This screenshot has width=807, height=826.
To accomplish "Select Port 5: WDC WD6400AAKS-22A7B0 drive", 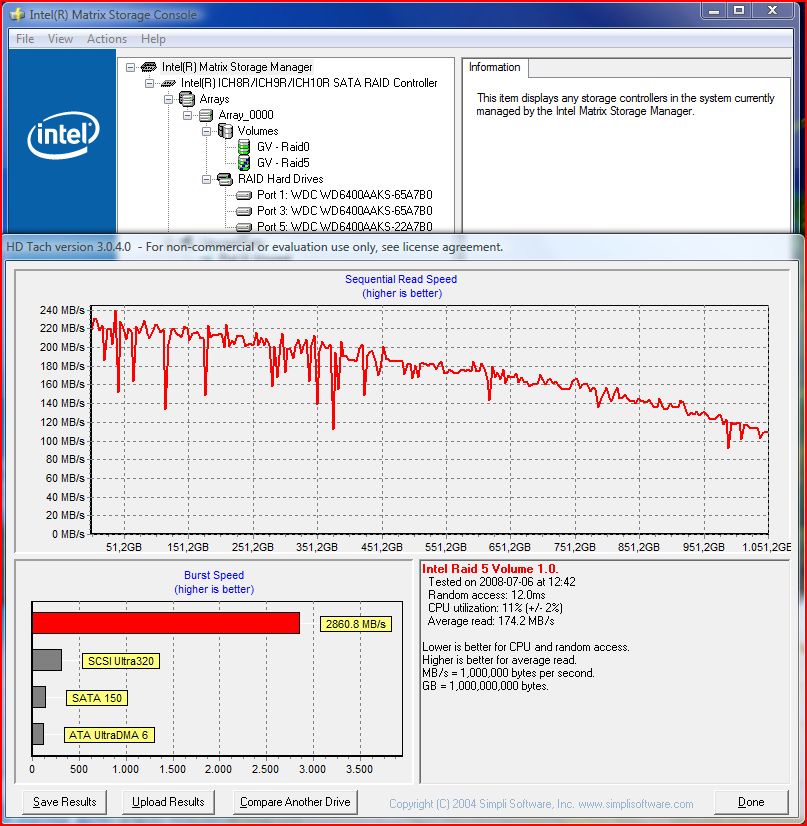I will [345, 227].
